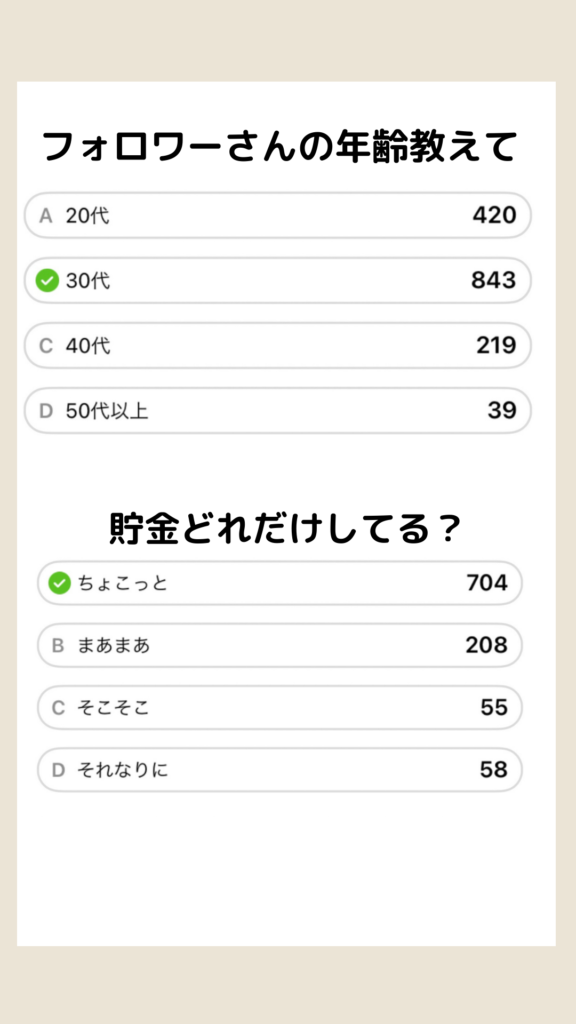Screen dimensions: 576x1024
Task: Select the D それなりに option
Action: pyautogui.click(x=280, y=770)
